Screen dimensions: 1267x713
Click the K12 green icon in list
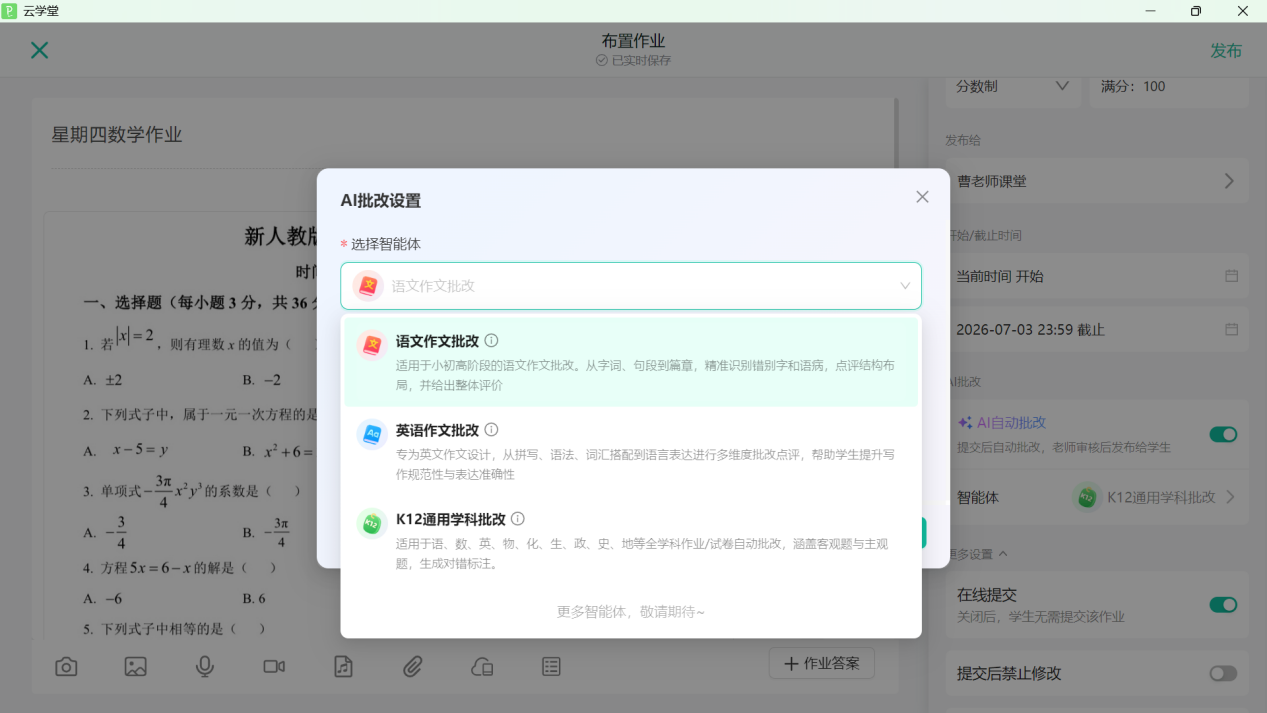click(x=372, y=523)
